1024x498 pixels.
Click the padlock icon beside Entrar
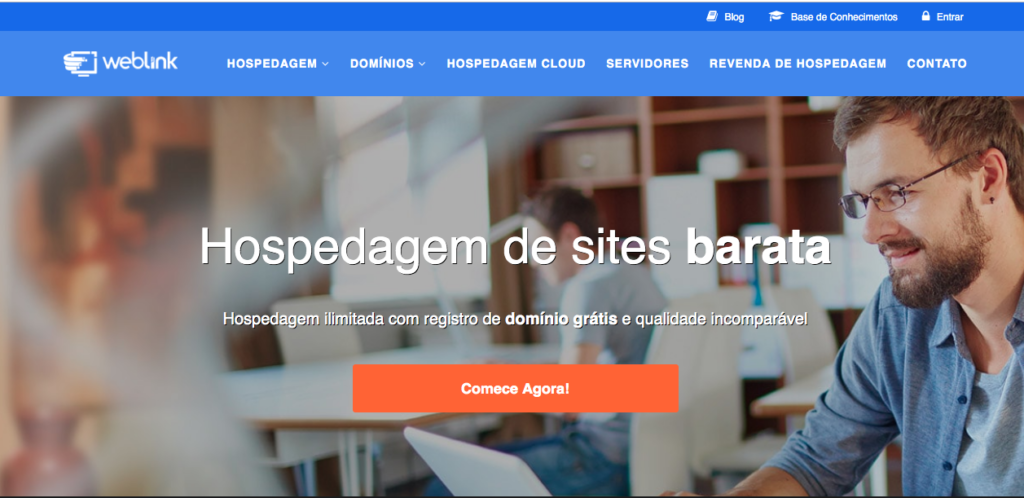[925, 16]
